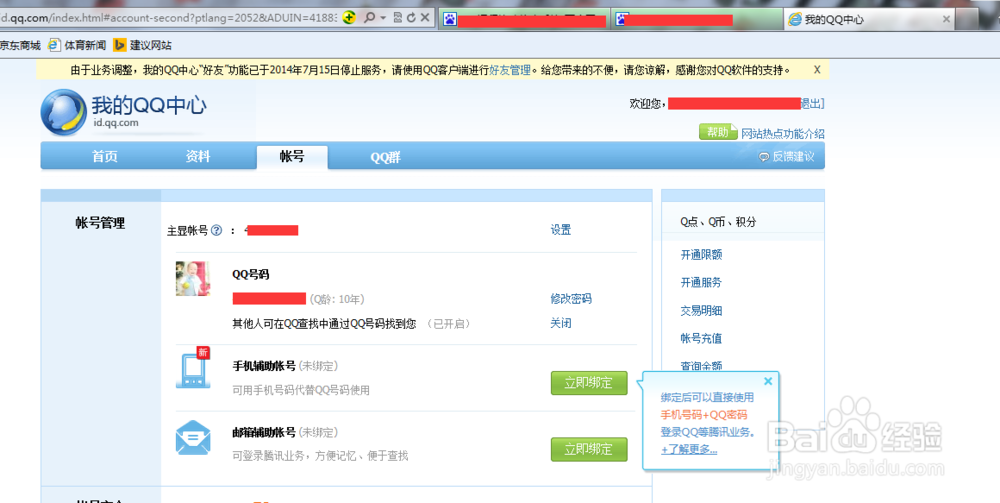Go to the 资料 navigation tab

(198, 156)
